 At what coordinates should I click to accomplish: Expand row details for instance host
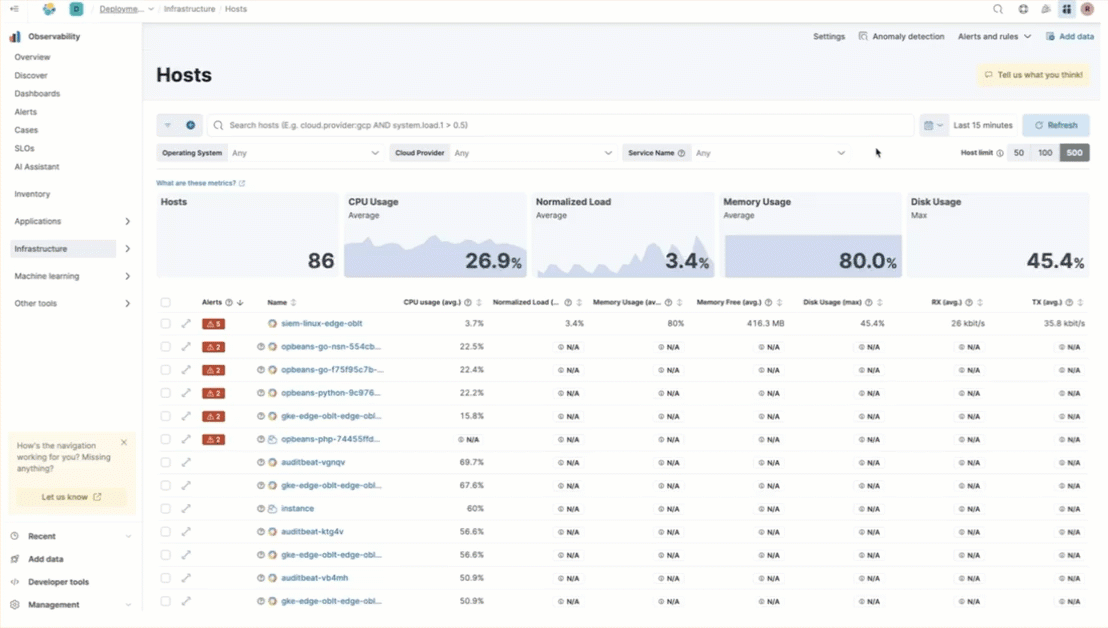pos(186,509)
